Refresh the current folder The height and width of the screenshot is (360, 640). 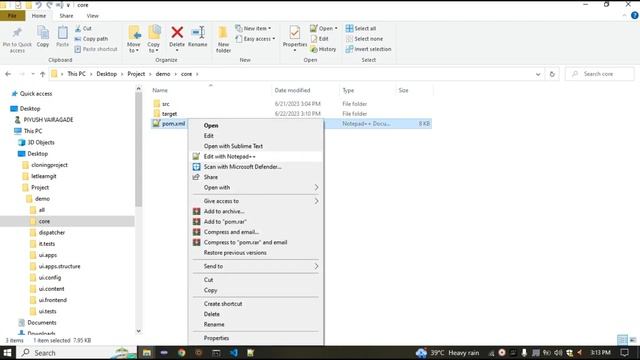tap(552, 74)
